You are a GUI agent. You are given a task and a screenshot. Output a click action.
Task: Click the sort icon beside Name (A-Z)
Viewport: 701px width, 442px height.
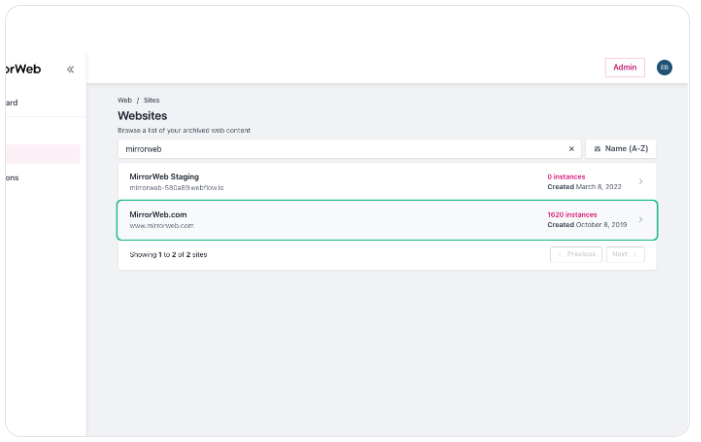click(597, 149)
